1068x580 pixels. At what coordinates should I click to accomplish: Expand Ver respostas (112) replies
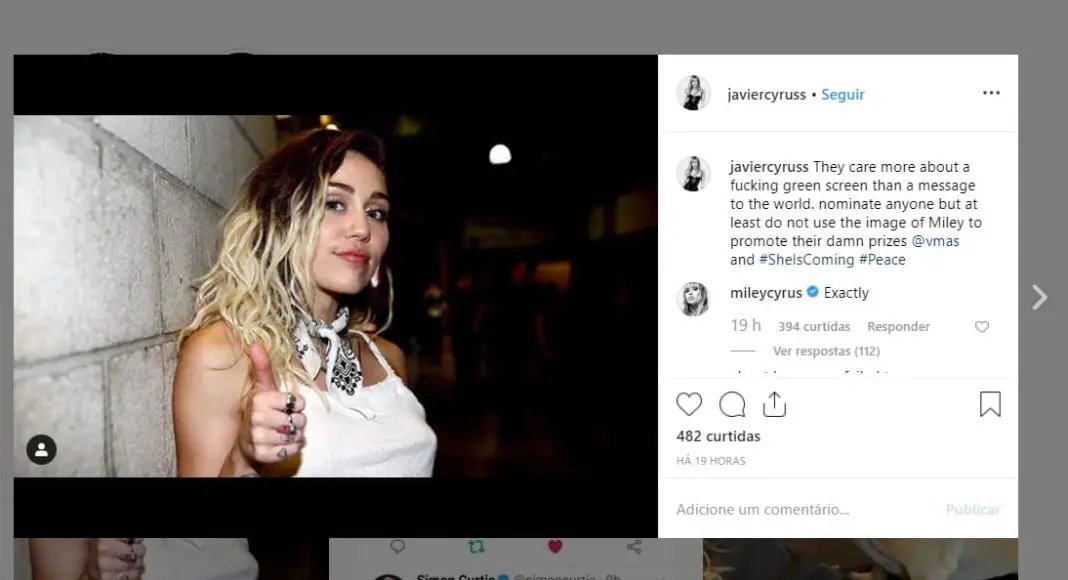tap(825, 351)
